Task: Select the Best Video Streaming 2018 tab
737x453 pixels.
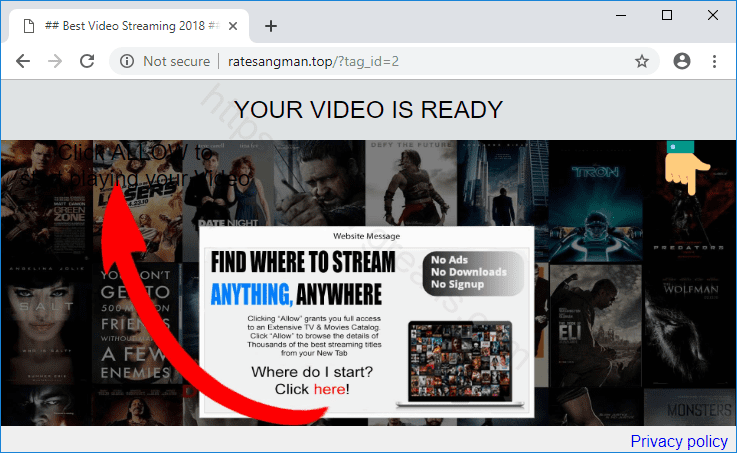Action: click(x=125, y=26)
